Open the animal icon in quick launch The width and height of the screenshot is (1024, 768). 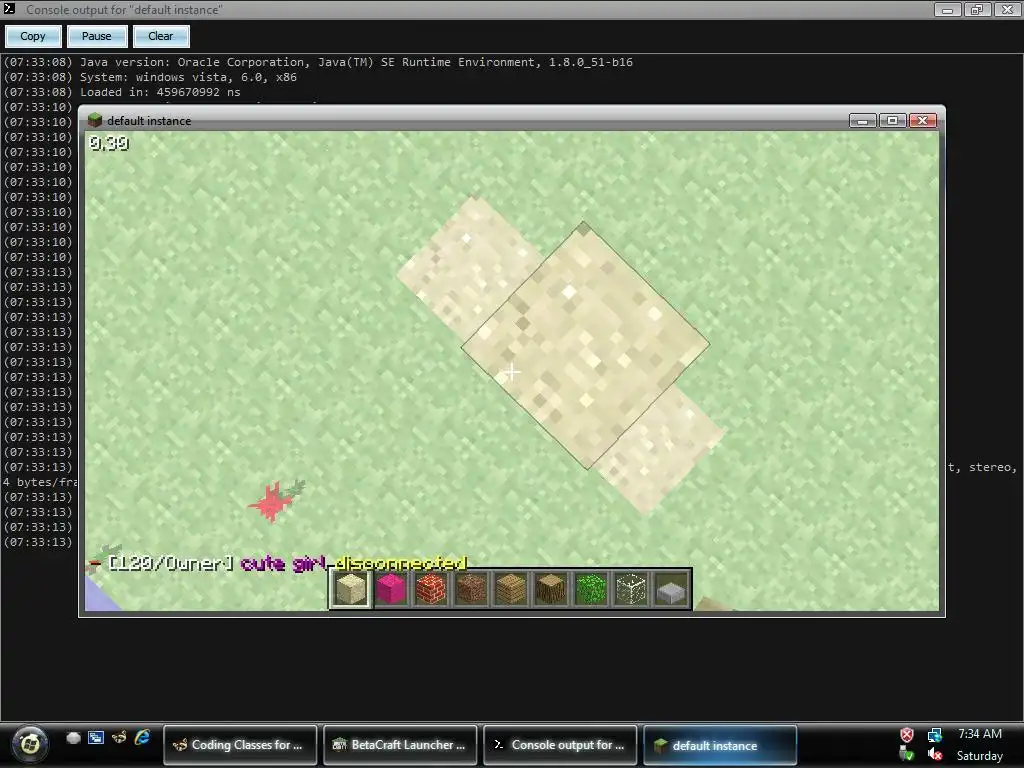pyautogui.click(x=119, y=738)
